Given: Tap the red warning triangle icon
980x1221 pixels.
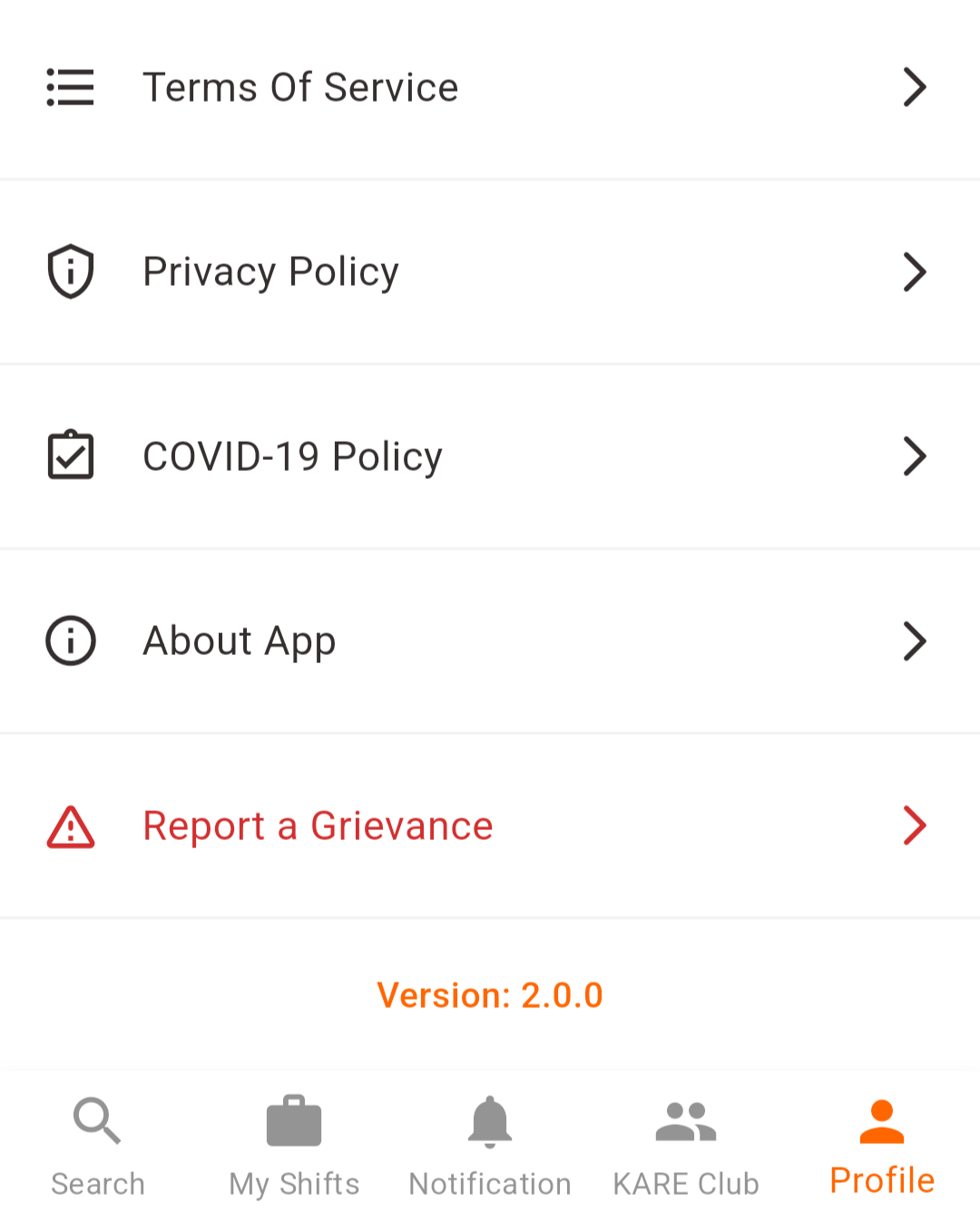Looking at the screenshot, I should coord(71,826).
